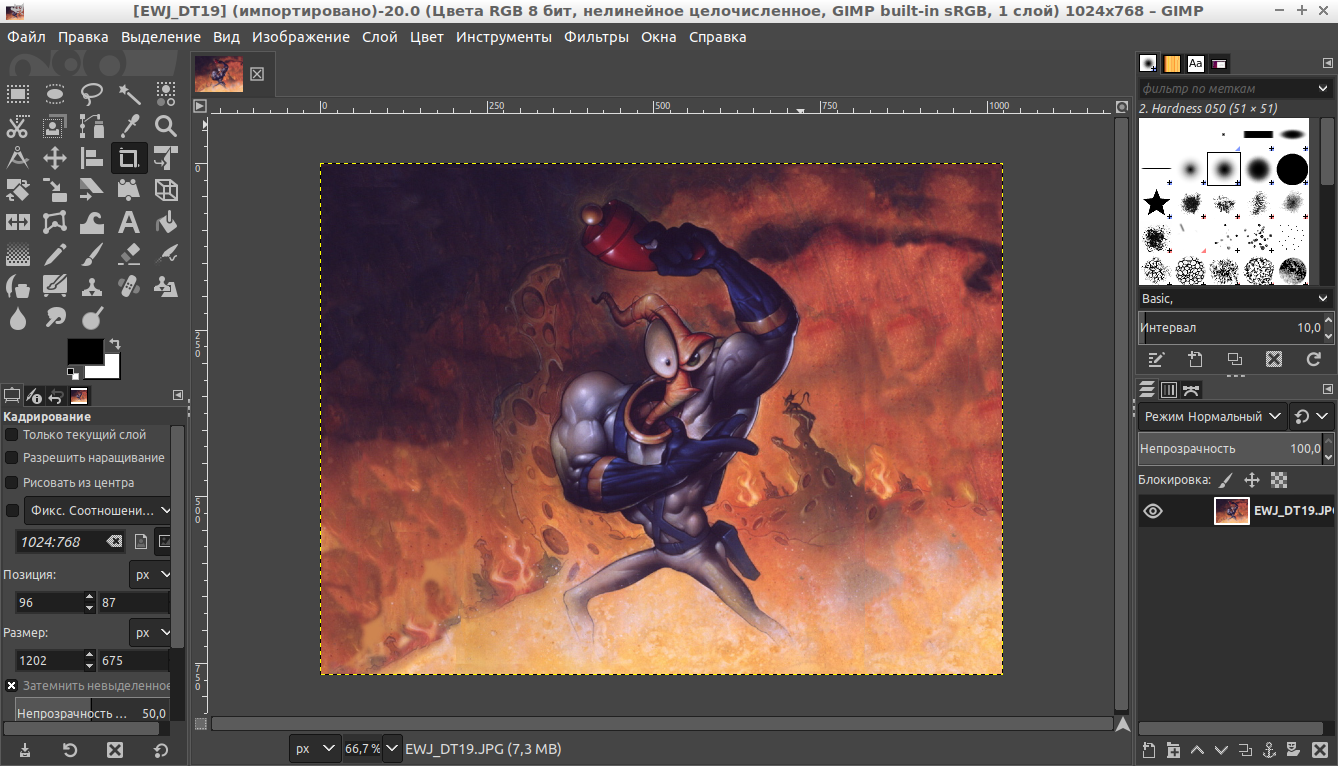Expand the 'фильтр по меткам' tag filter dropdown
1338x766 pixels.
point(1323,89)
